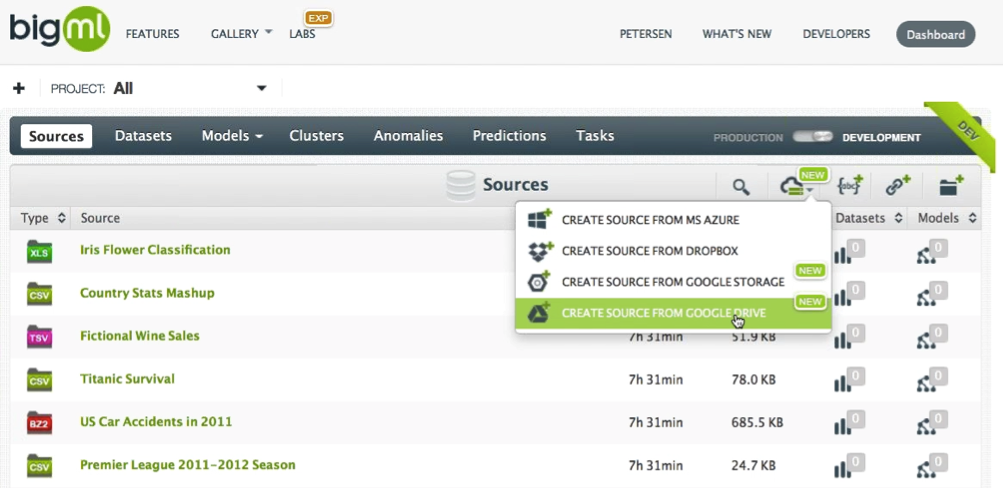This screenshot has width=1004, height=489.
Task: Choose Create Source from Google Drive
Action: [663, 313]
